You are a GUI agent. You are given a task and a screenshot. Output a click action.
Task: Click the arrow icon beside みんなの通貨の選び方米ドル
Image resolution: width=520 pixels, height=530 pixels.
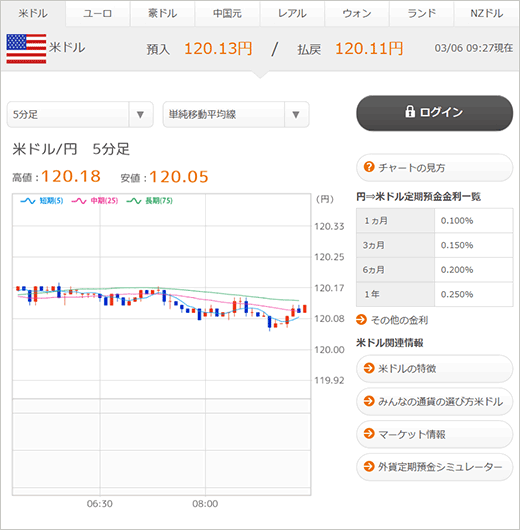point(369,401)
